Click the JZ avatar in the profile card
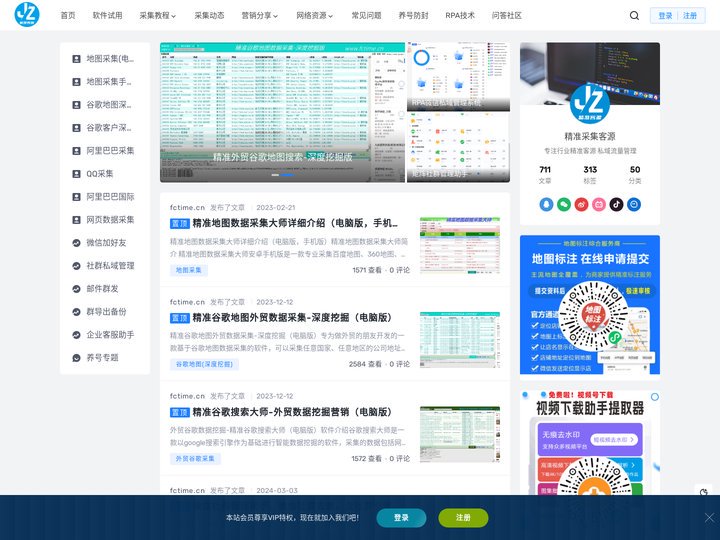The width and height of the screenshot is (720, 540). pos(590,103)
